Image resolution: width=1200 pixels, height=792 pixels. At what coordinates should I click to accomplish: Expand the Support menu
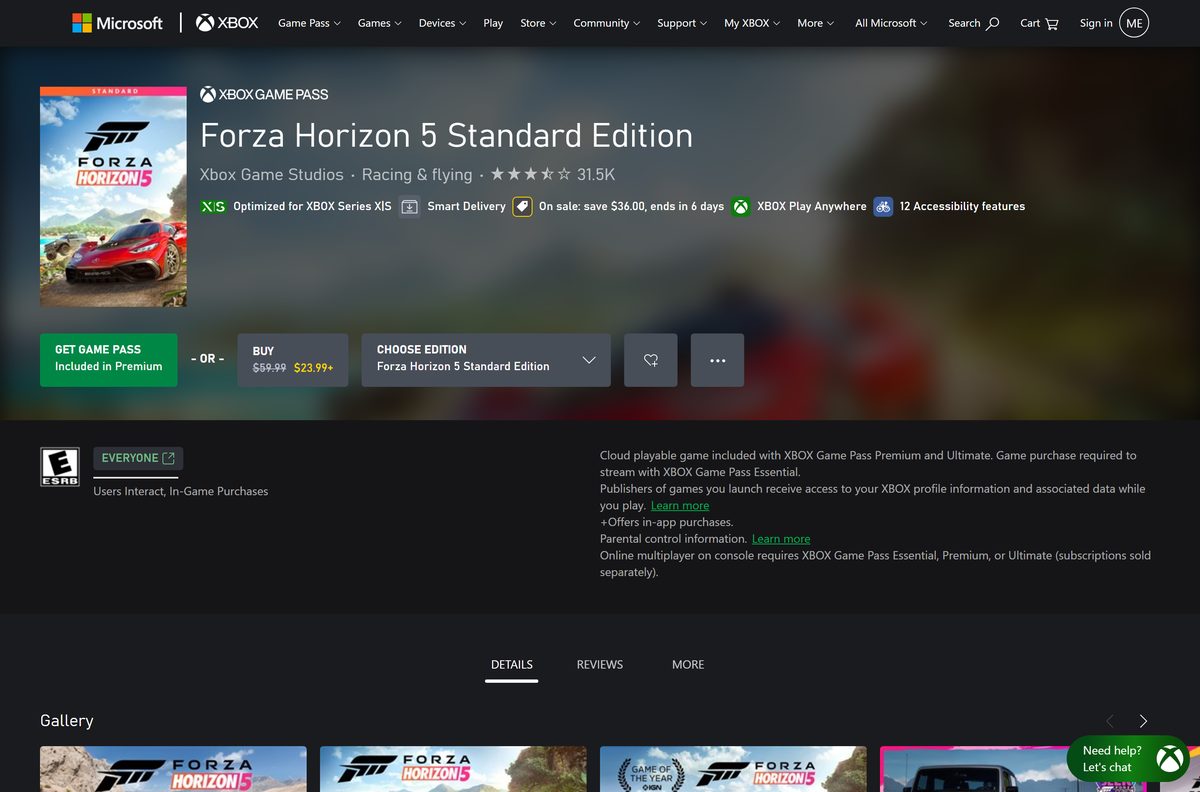(682, 23)
